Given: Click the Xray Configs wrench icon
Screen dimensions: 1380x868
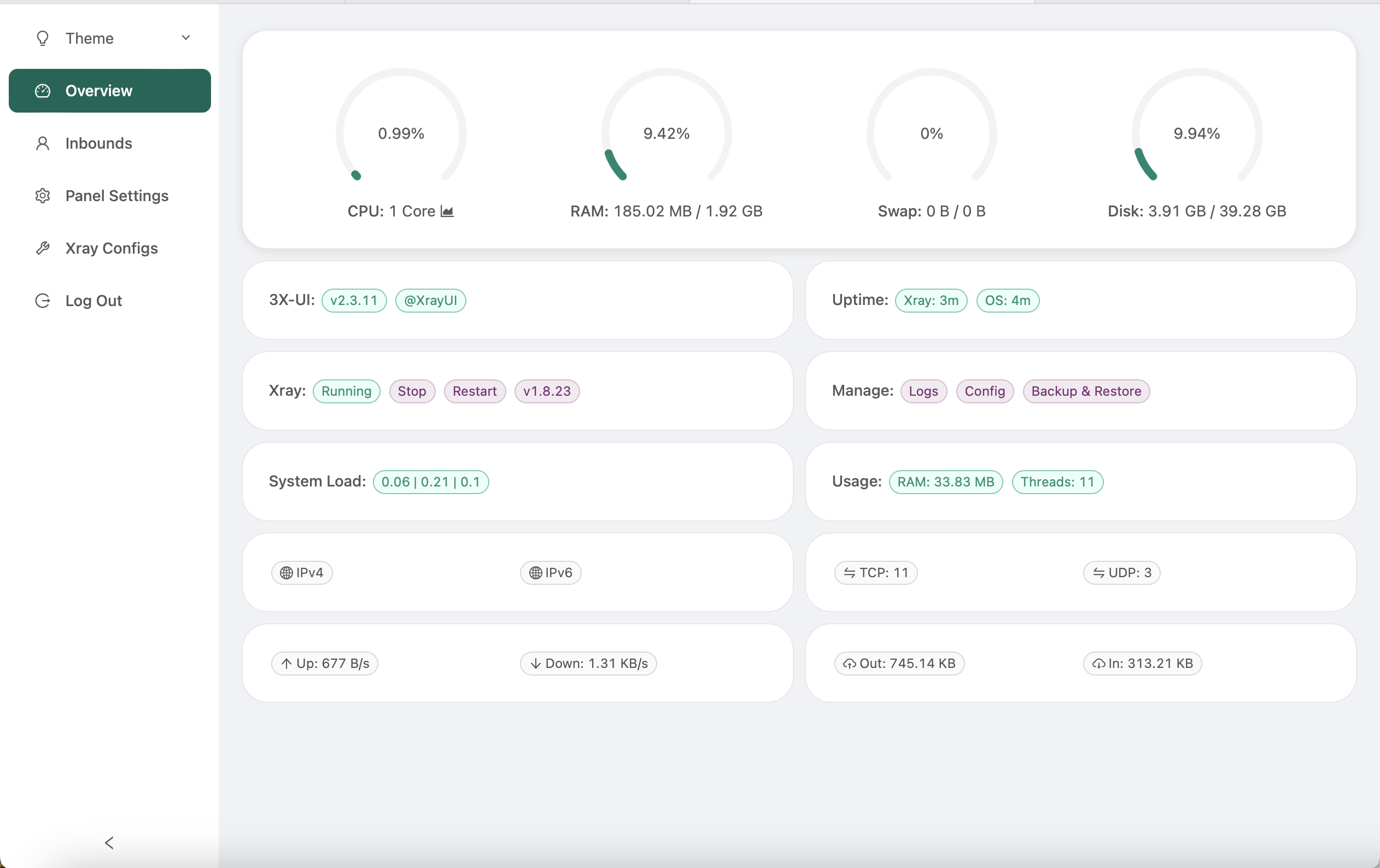Looking at the screenshot, I should pos(43,248).
